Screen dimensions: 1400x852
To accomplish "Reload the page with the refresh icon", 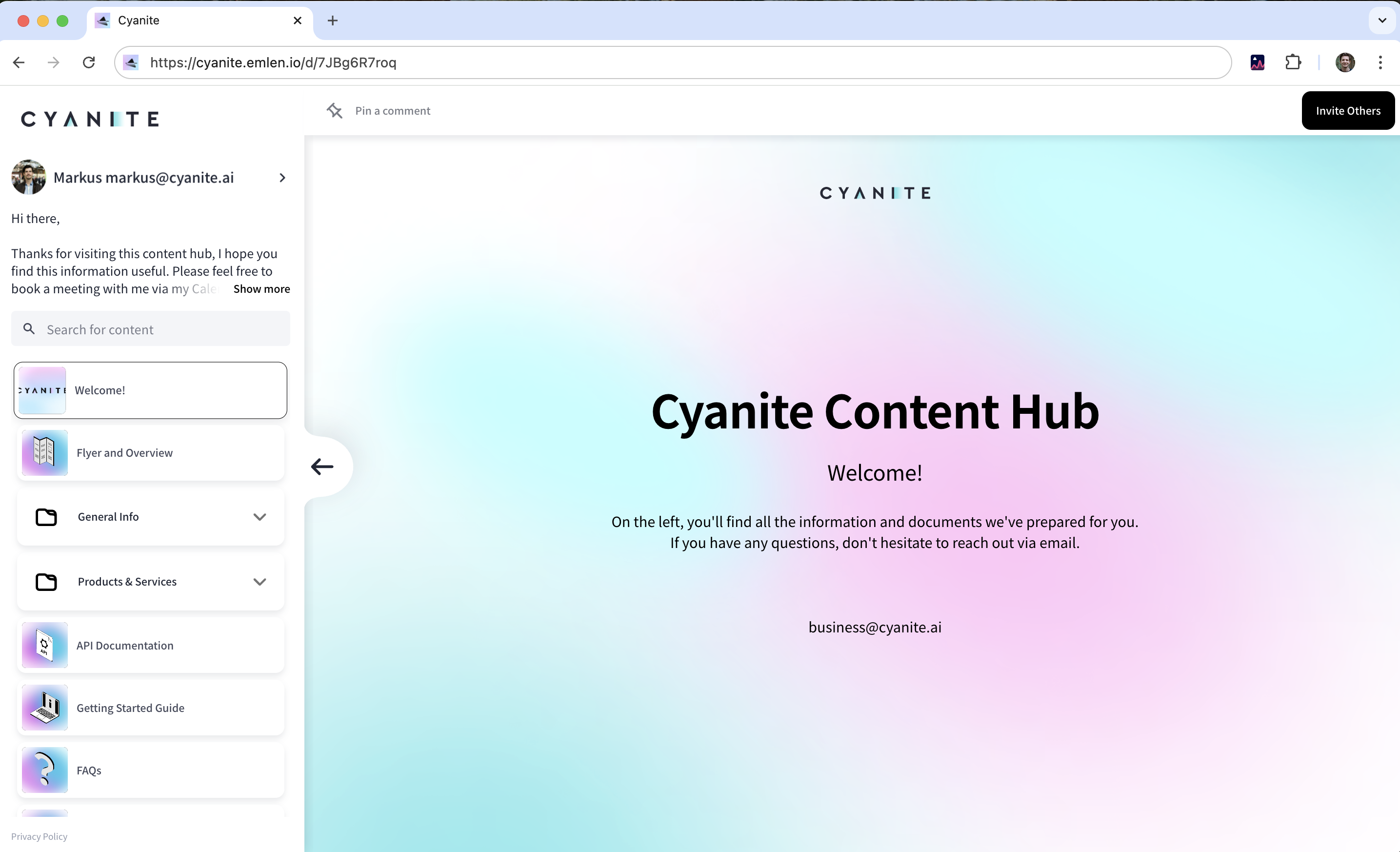I will [x=89, y=62].
